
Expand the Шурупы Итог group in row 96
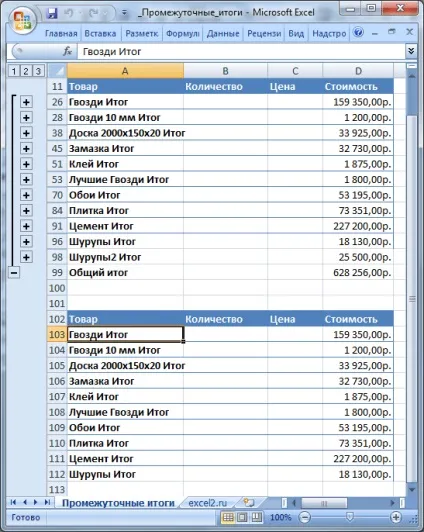click(26, 242)
